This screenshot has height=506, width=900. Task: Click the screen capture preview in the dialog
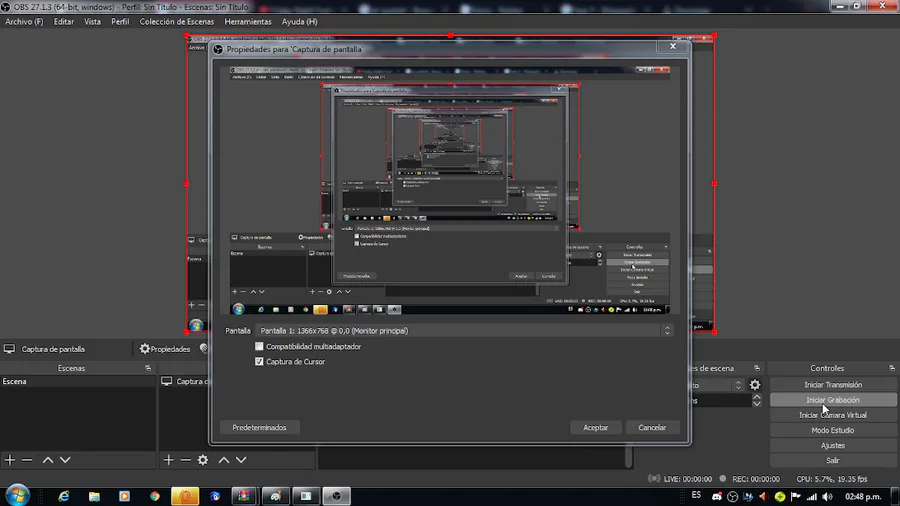pyautogui.click(x=450, y=190)
